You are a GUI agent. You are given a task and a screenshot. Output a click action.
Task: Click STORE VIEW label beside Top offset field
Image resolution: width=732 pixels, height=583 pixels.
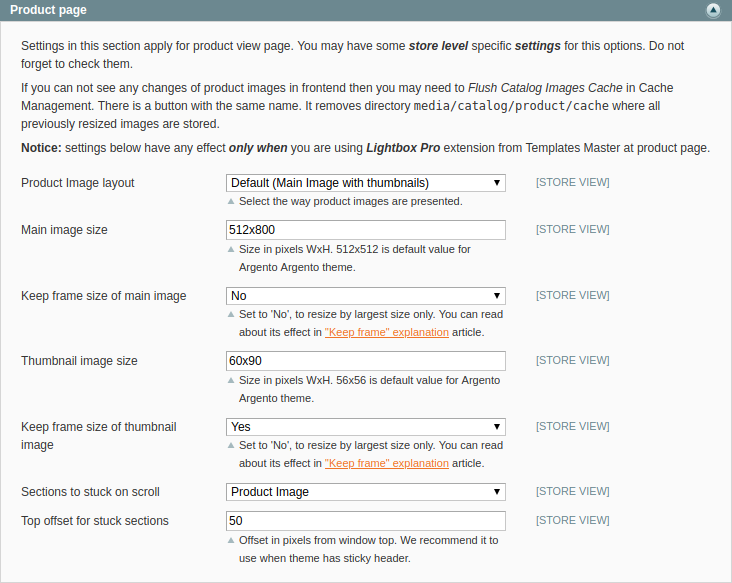click(573, 520)
